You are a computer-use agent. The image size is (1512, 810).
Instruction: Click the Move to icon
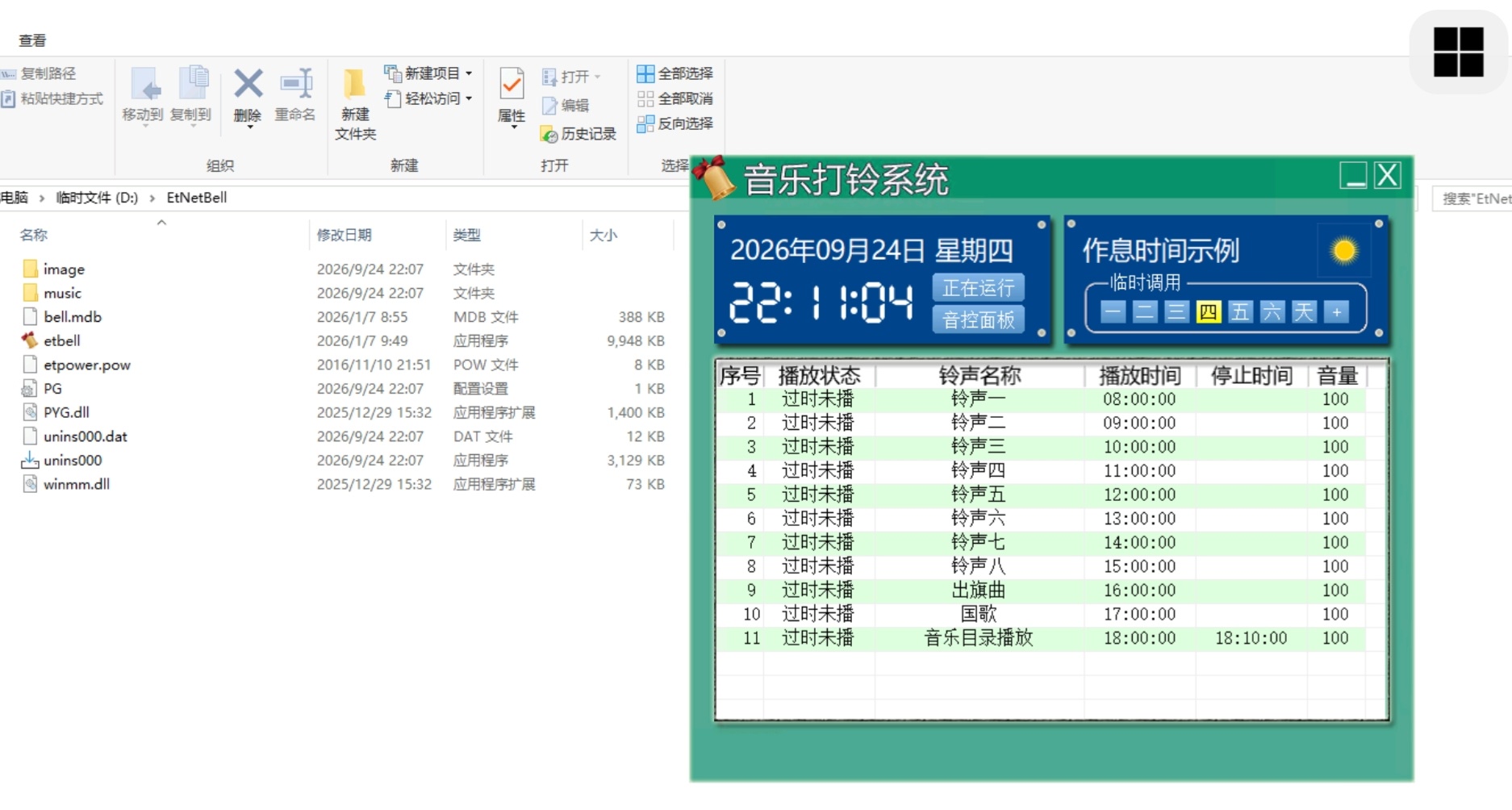coord(145,85)
